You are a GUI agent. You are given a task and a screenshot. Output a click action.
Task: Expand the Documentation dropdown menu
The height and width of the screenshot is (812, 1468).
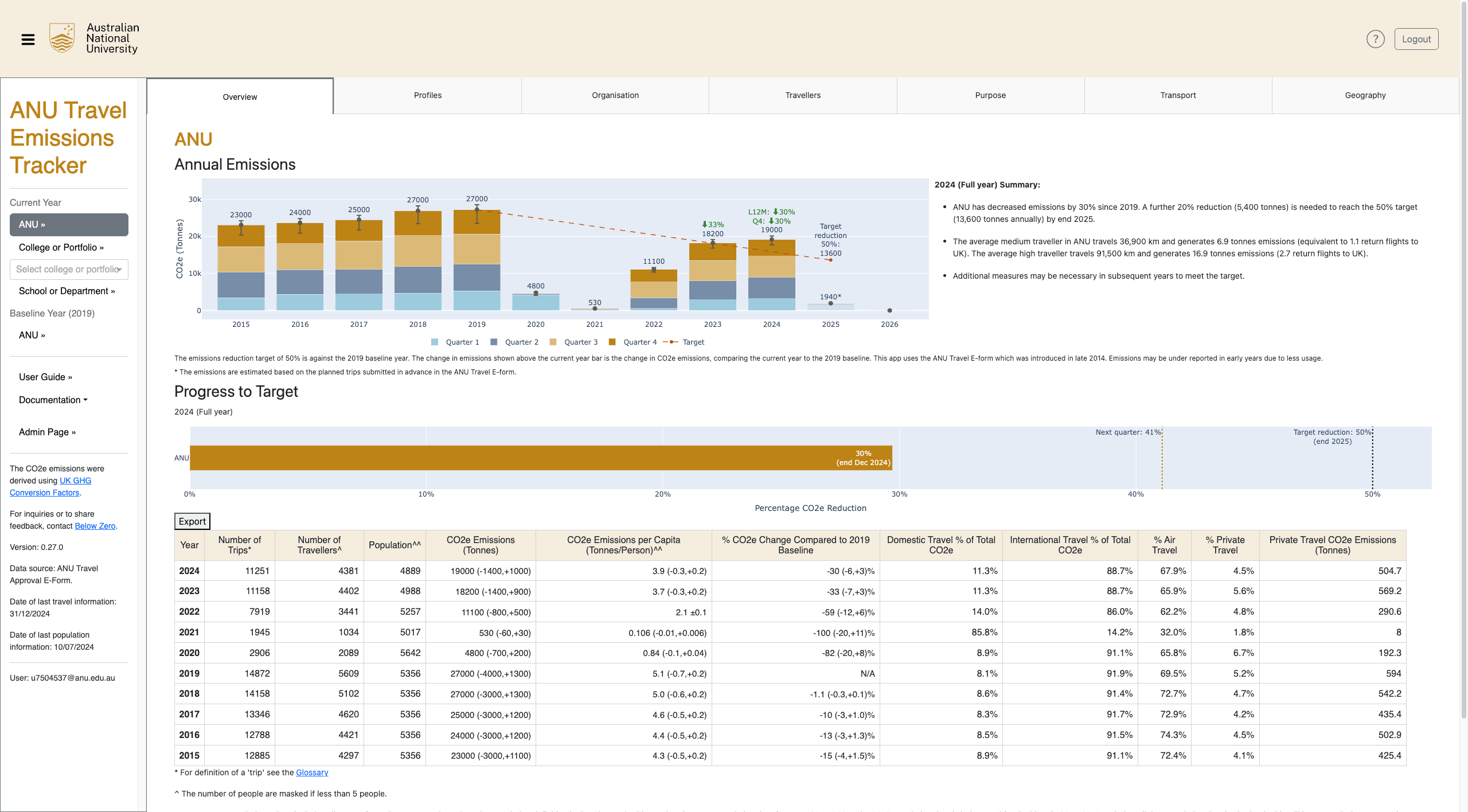53,400
